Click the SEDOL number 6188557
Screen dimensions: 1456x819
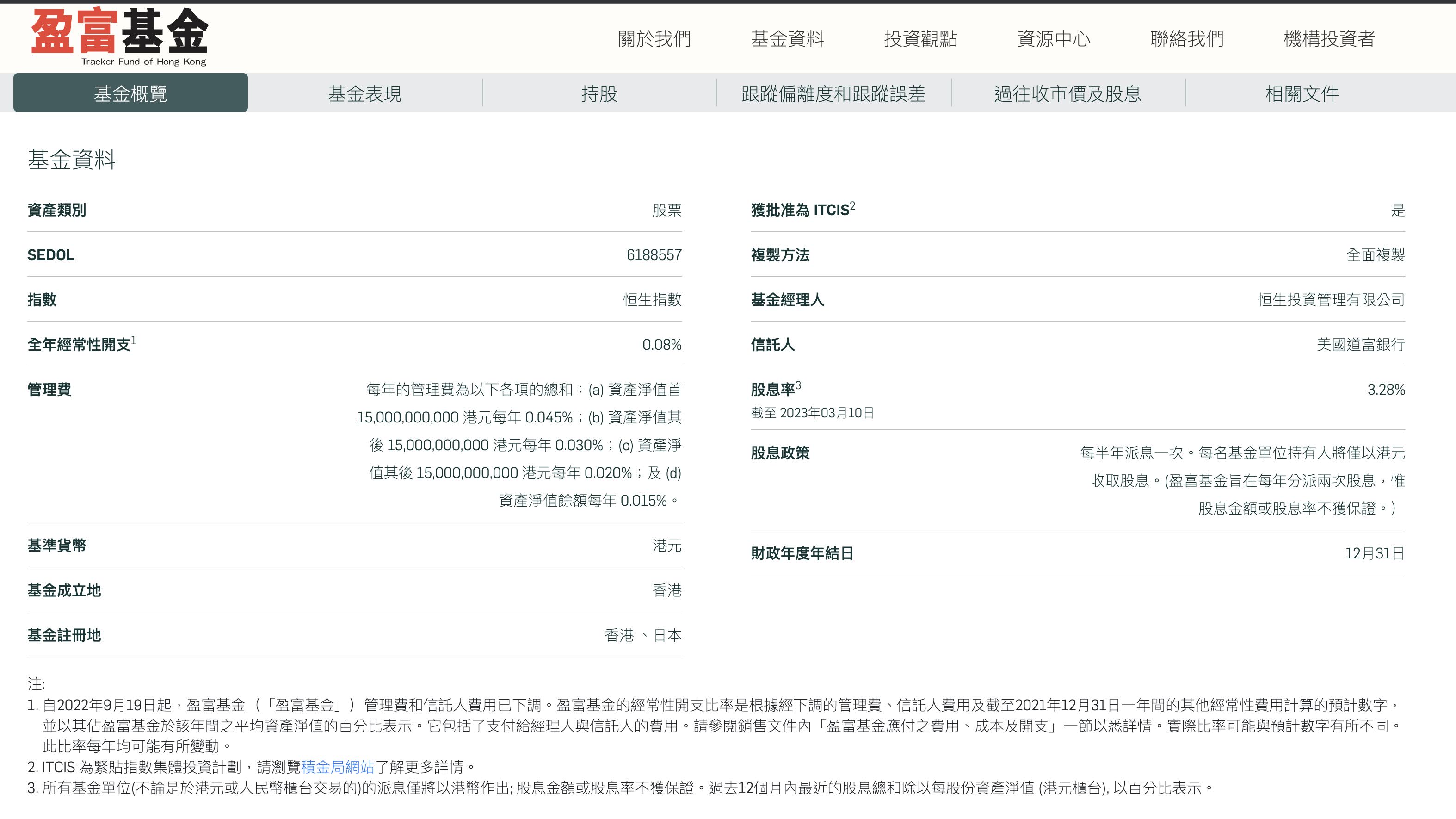(x=654, y=255)
